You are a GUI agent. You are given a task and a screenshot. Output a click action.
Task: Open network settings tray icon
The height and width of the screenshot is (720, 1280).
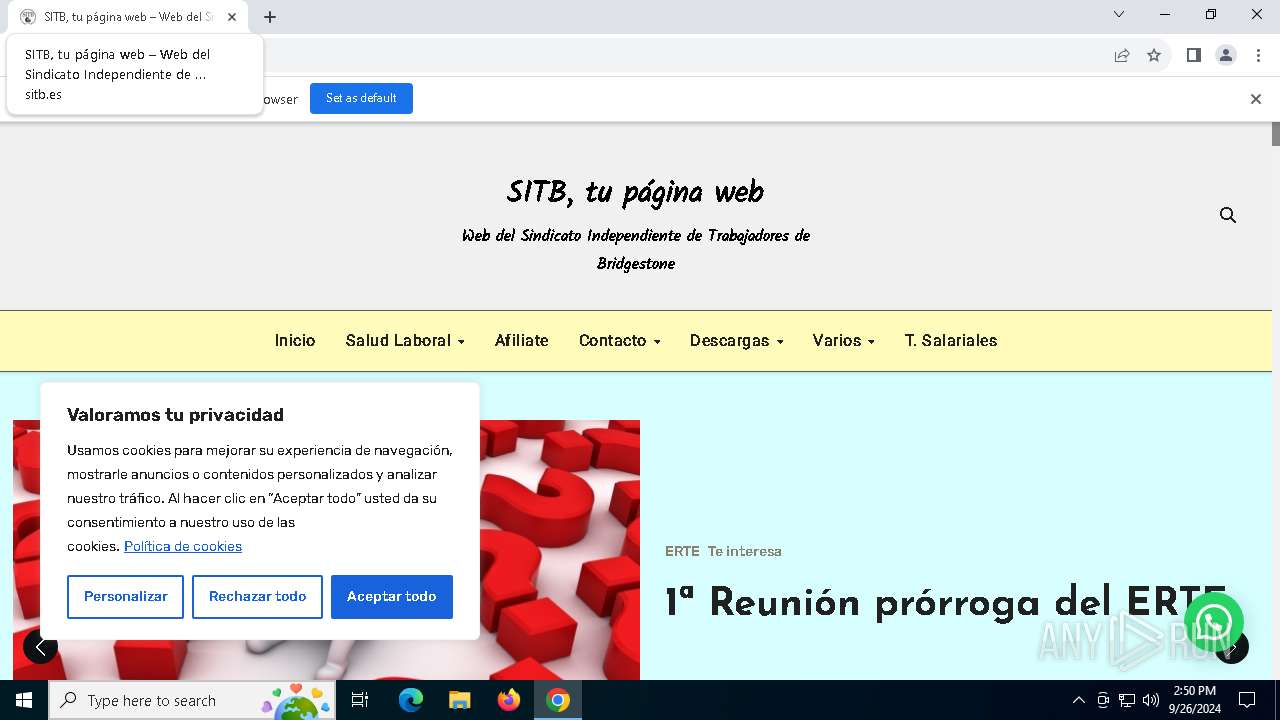(1127, 700)
